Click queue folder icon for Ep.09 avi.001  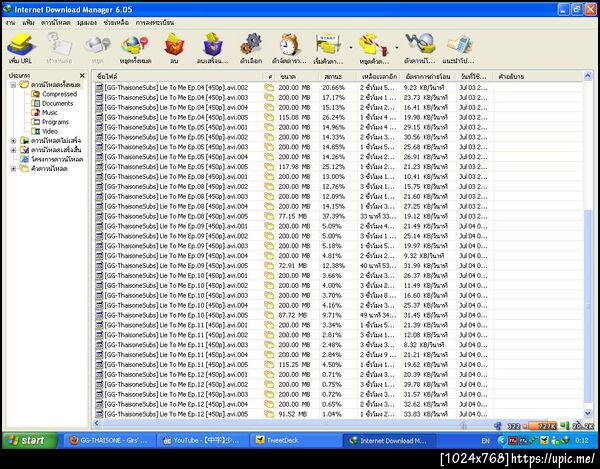[269, 226]
